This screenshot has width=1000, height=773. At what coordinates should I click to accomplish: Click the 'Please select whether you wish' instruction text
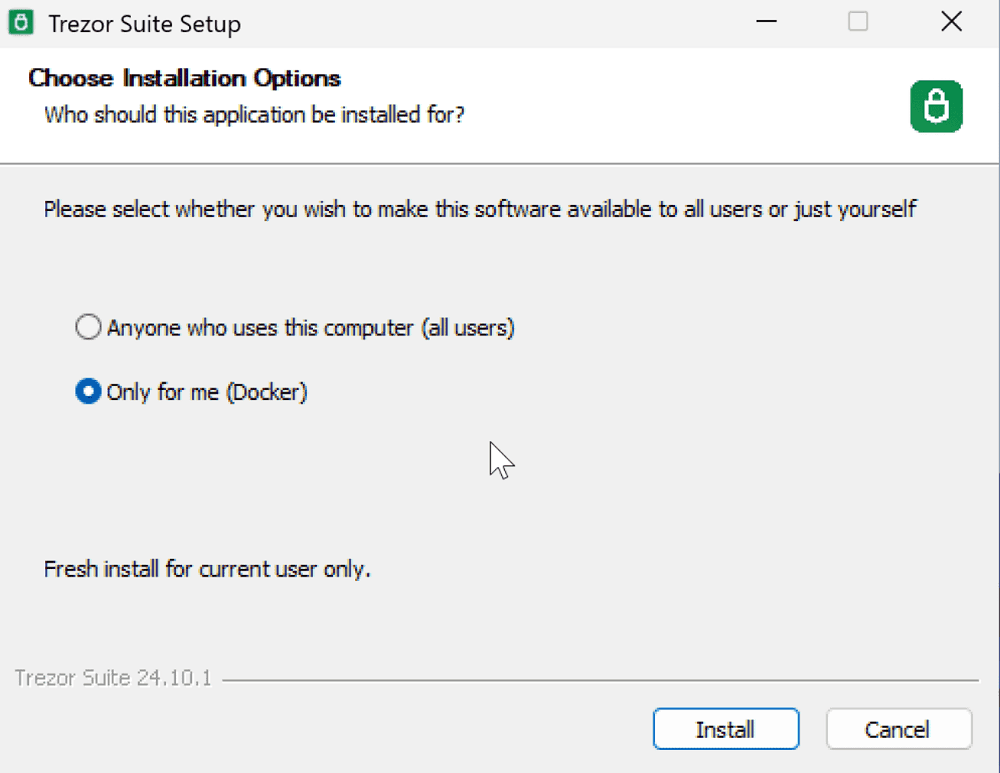pos(480,209)
